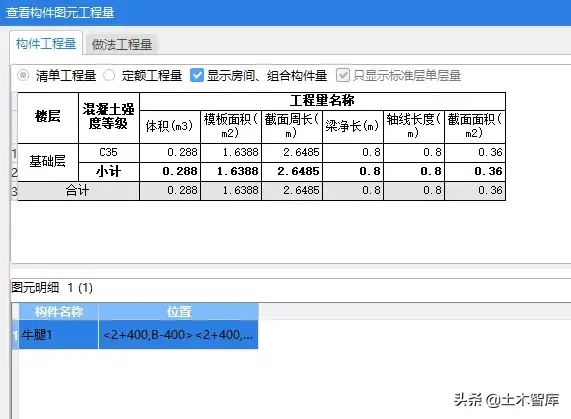
Task: Toggle 只显示标准层单层量 checkbox
Action: 343,75
